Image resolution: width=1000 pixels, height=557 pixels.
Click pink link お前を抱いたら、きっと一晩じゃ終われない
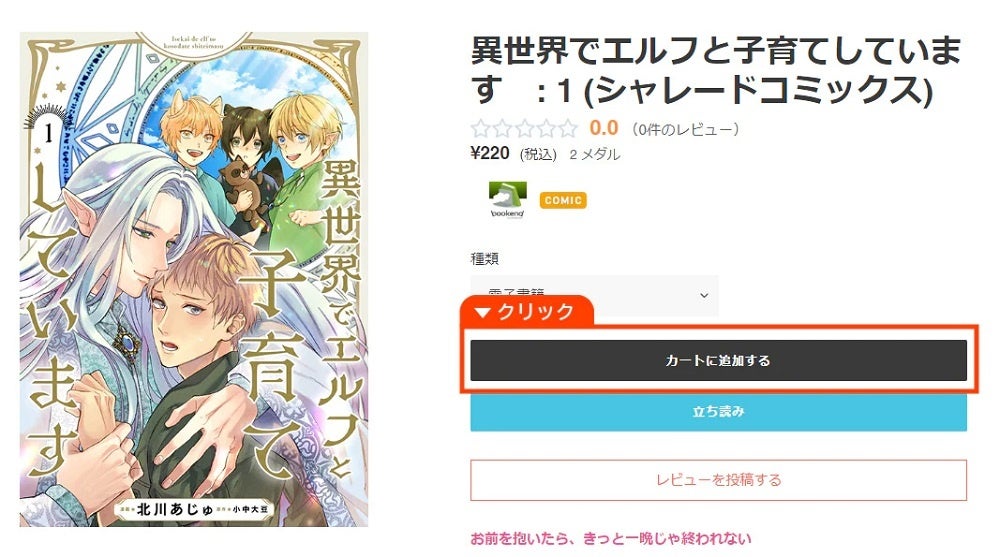pos(610,538)
